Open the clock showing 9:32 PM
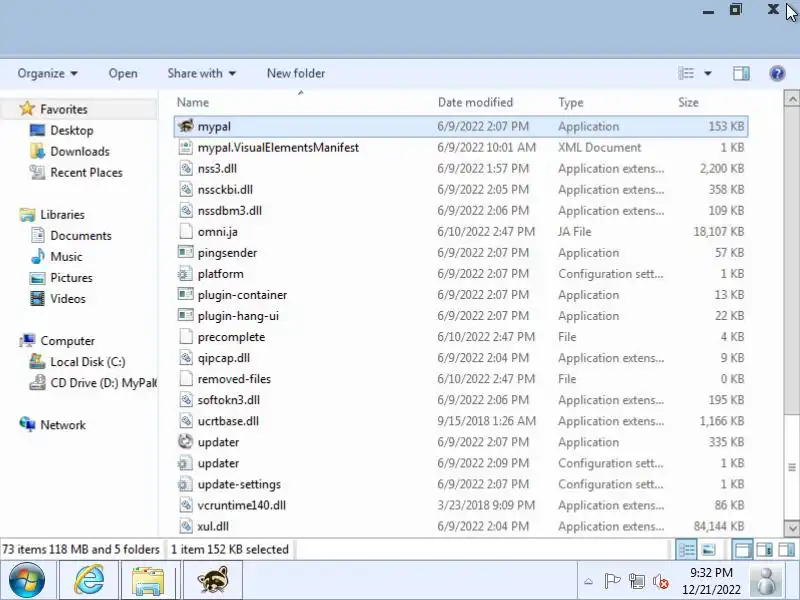Image resolution: width=800 pixels, height=600 pixels. click(x=711, y=581)
